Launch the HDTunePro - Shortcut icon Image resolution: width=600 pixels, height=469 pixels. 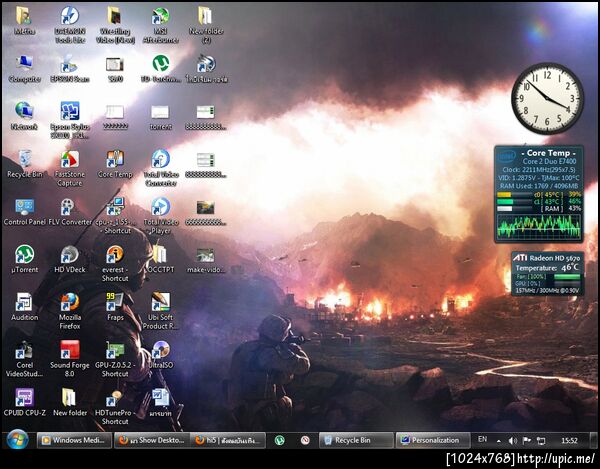click(x=115, y=407)
